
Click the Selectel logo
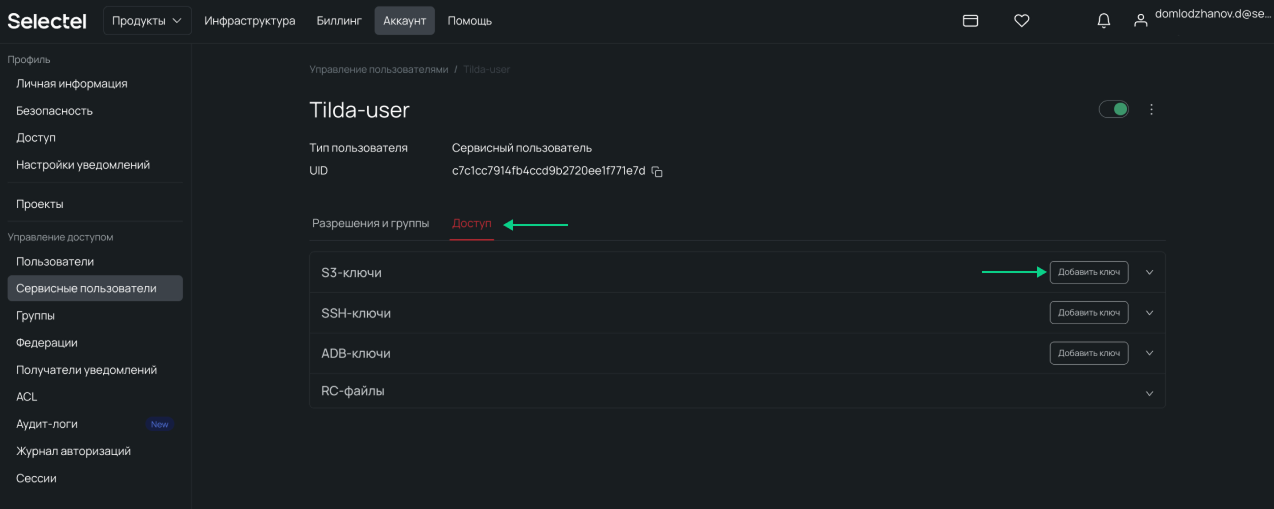pos(47,20)
